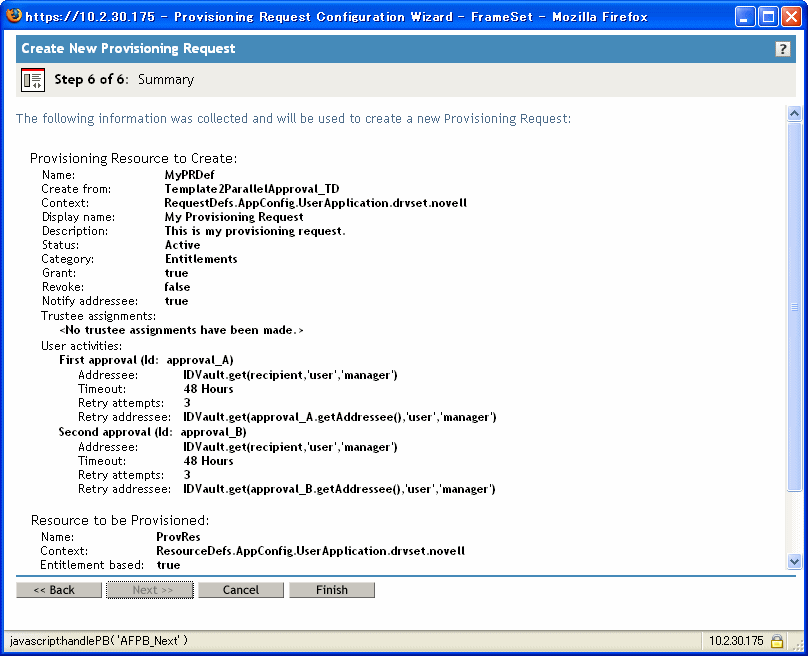Cancel the provisioning request wizard

tap(241, 590)
